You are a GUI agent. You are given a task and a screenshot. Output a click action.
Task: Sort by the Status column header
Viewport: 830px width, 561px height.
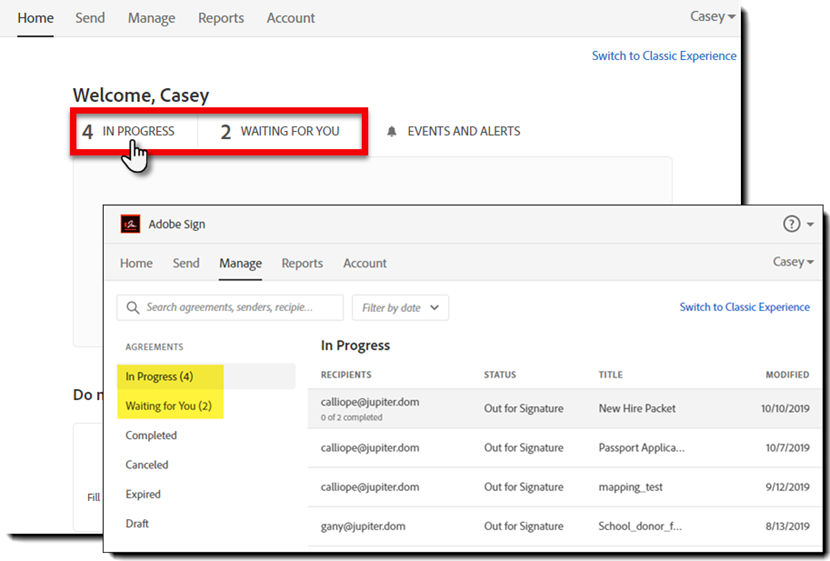pyautogui.click(x=500, y=375)
